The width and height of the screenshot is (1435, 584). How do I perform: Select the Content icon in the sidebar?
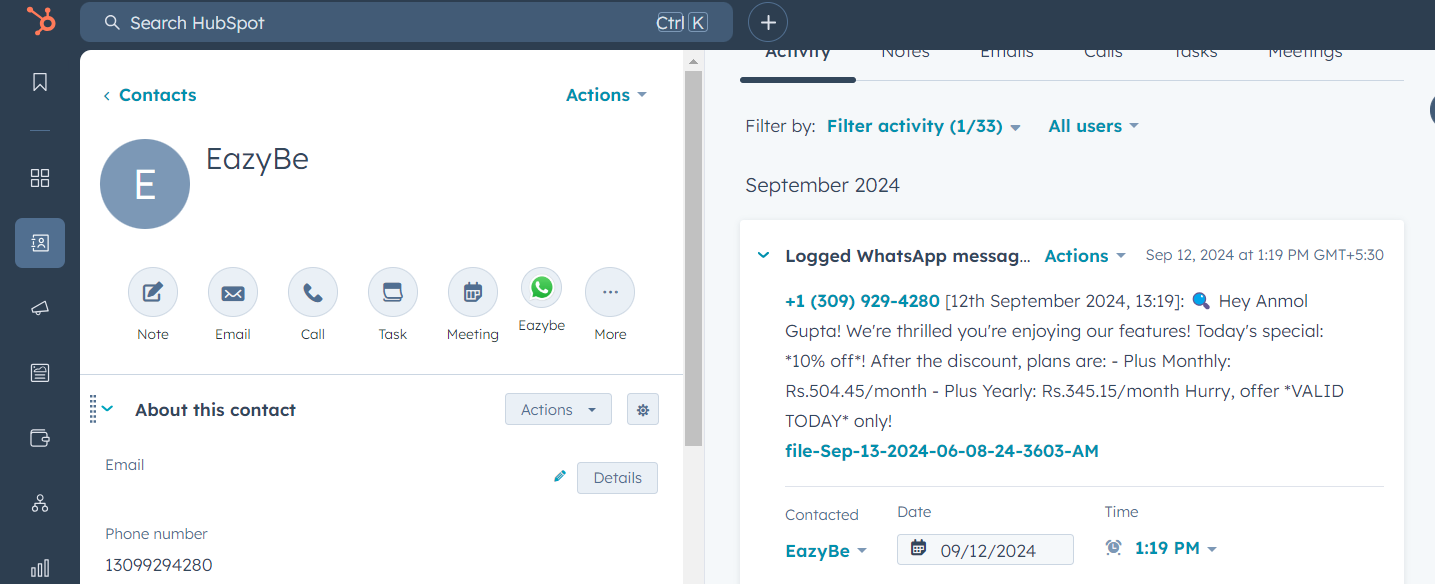(x=39, y=371)
